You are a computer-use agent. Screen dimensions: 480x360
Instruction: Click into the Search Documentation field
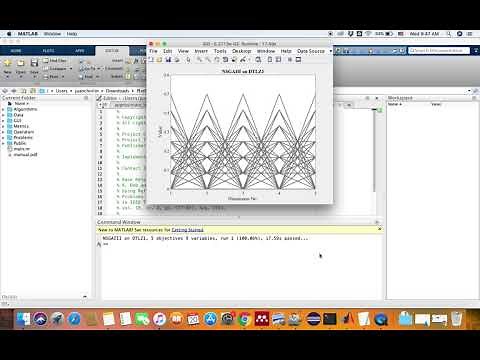(x=439, y=51)
